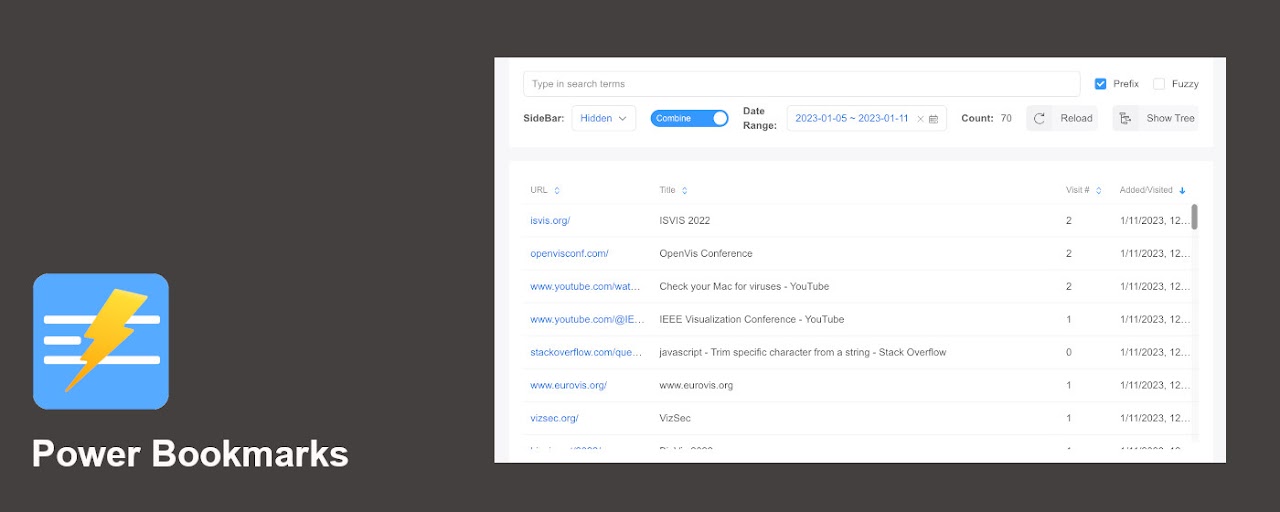Viewport: 1280px width, 512px height.
Task: Click the search terms input field
Action: 801,84
